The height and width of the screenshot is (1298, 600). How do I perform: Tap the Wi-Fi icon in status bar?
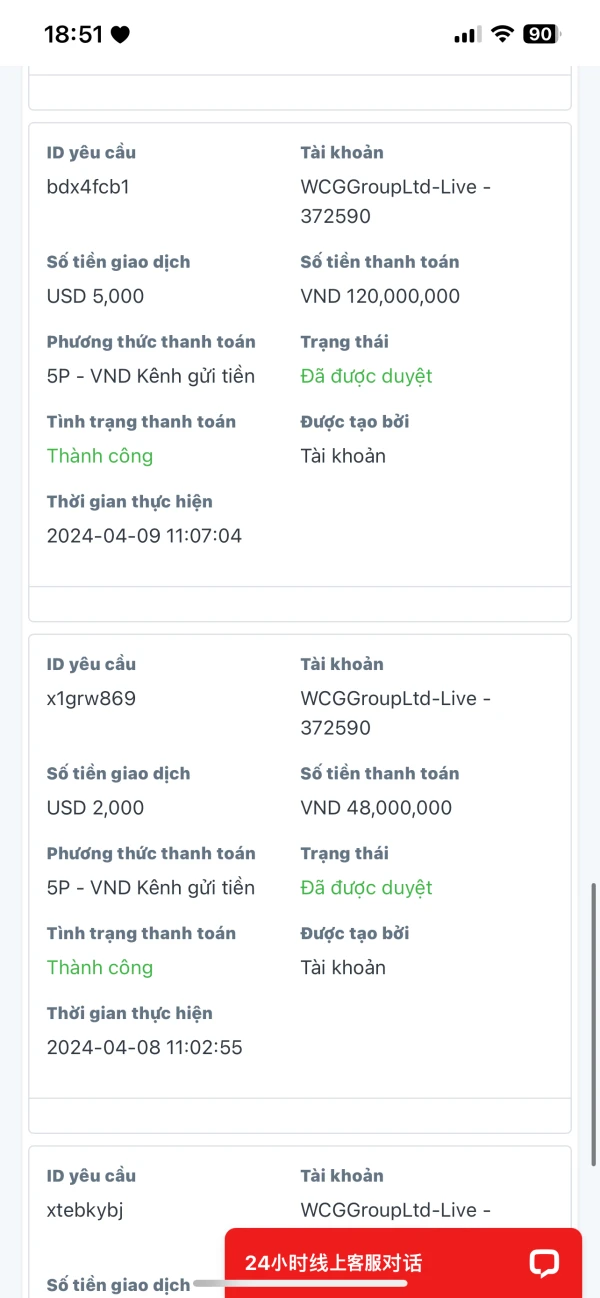coord(501,34)
